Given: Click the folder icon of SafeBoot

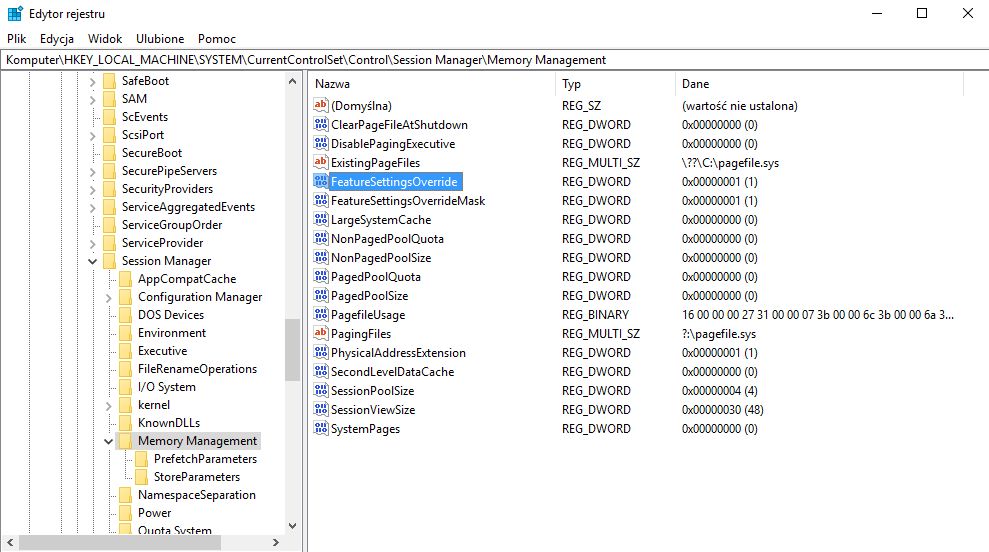Looking at the screenshot, I should [x=109, y=81].
